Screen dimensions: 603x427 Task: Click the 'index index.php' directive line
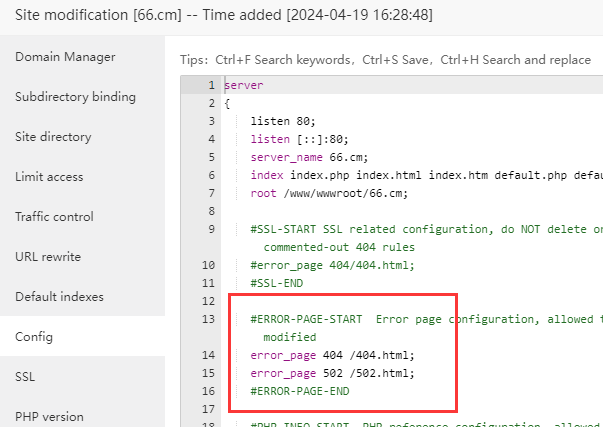426,175
